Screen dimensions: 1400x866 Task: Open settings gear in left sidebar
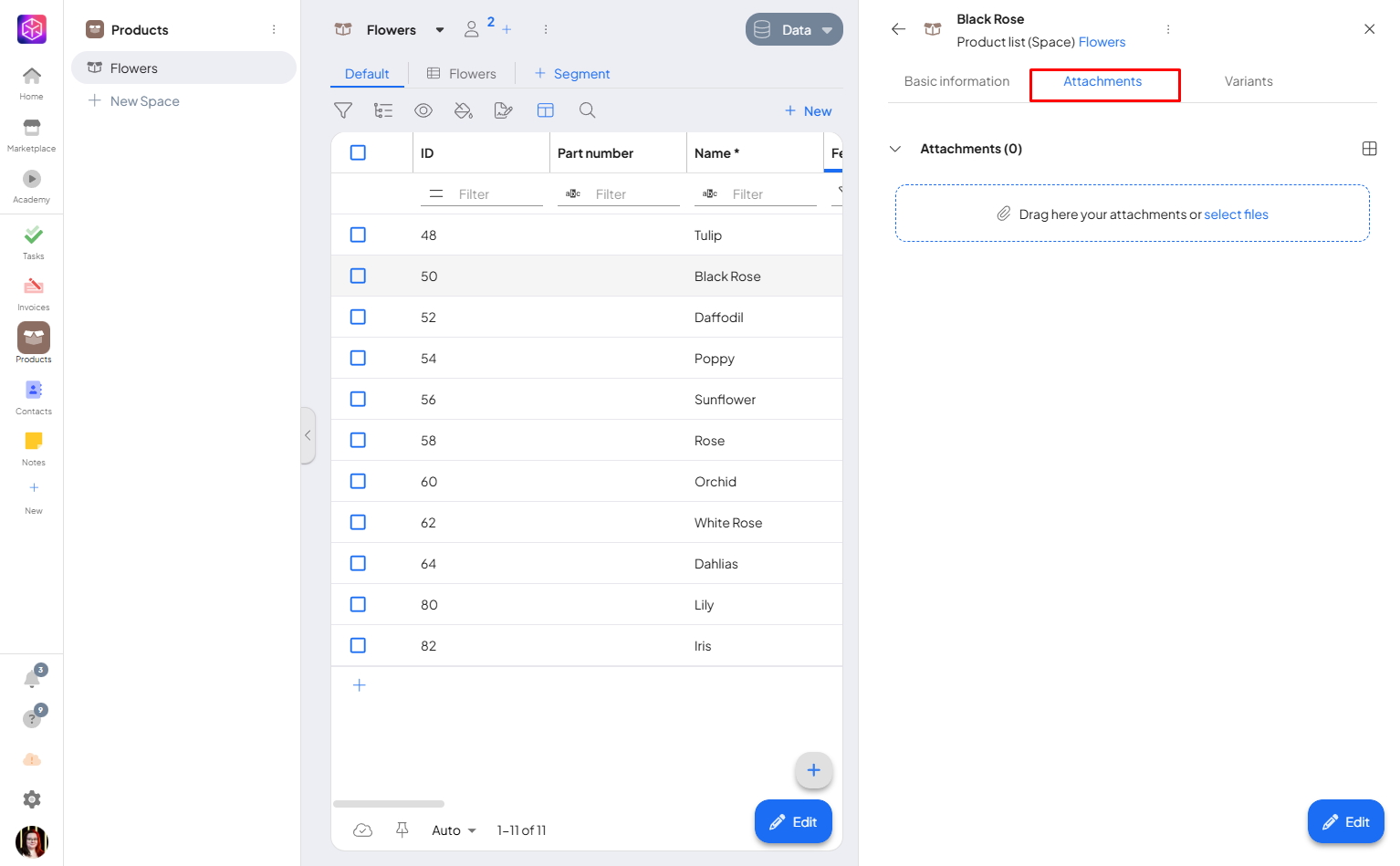pos(32,799)
